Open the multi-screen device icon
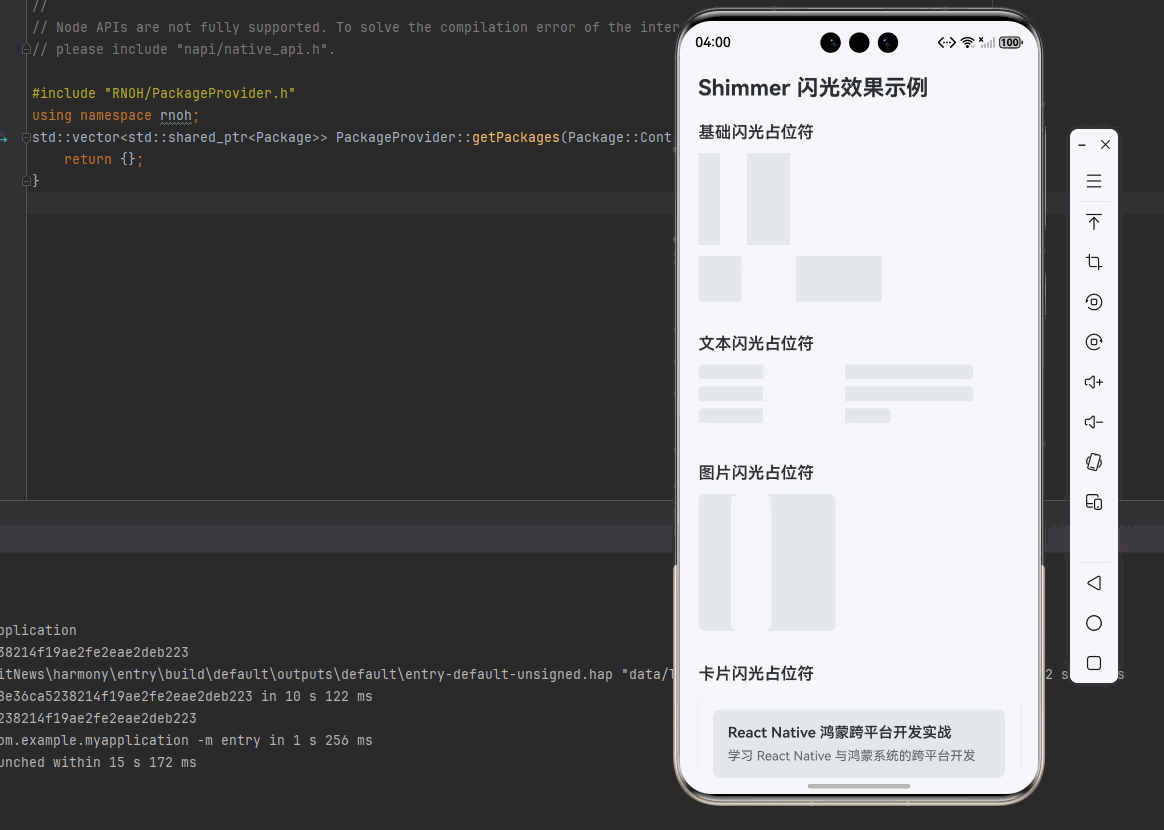 coord(1093,502)
